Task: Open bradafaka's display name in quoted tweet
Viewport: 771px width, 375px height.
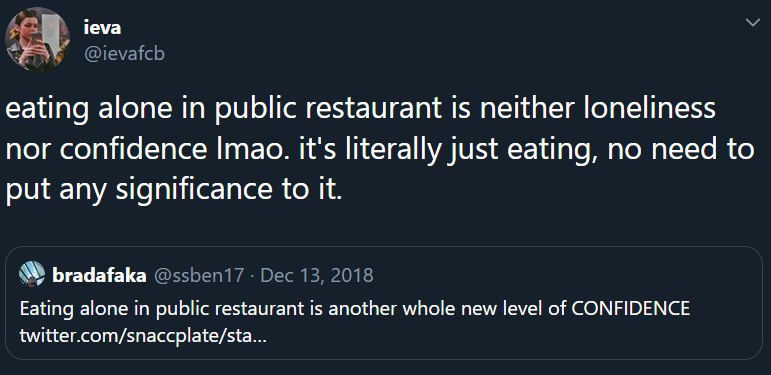Action: (x=99, y=275)
